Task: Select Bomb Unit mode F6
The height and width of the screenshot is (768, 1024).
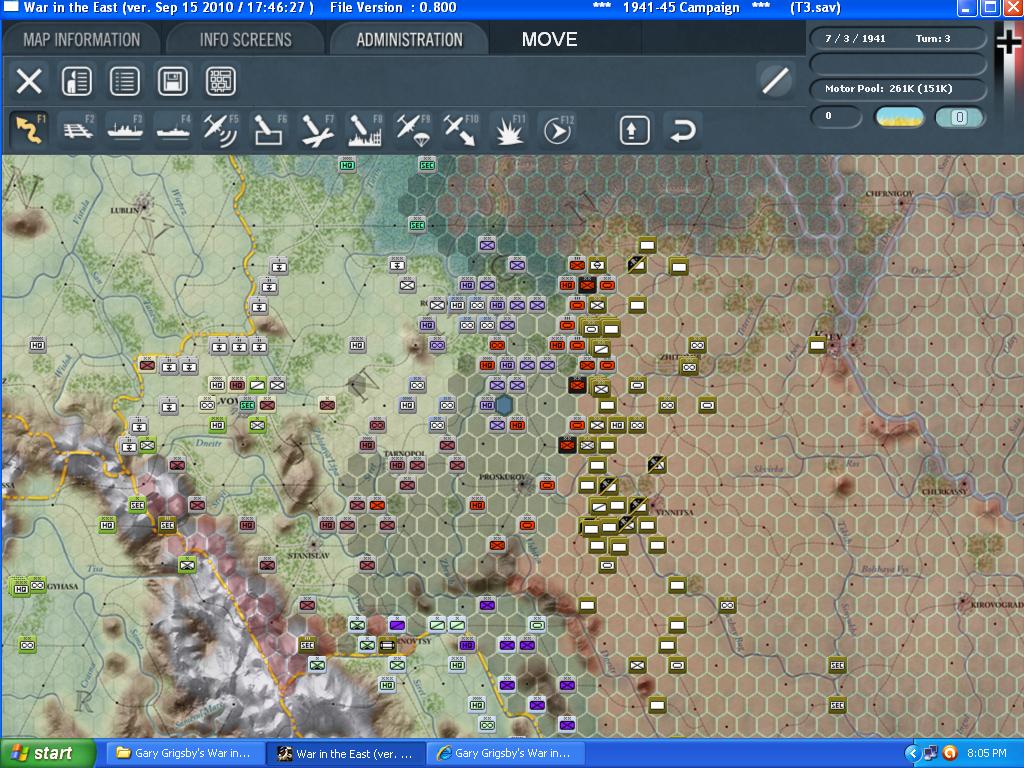Action: (x=268, y=129)
